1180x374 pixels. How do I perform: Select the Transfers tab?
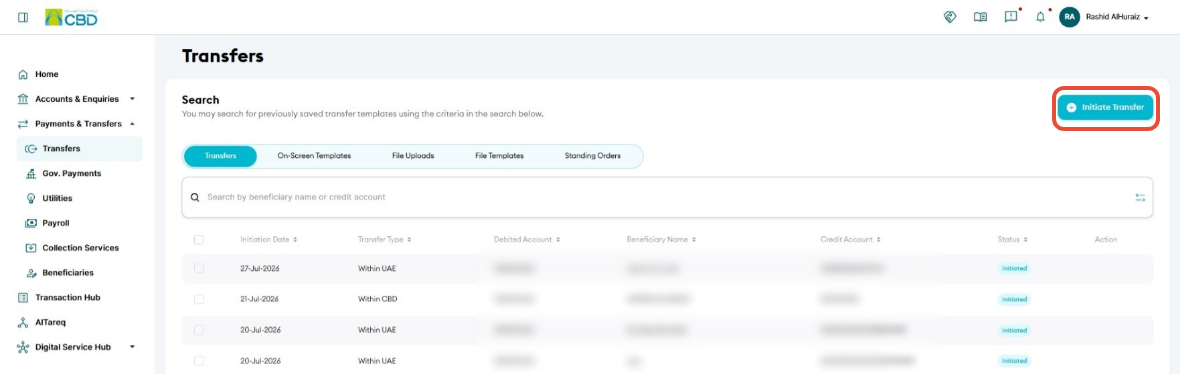coord(220,156)
